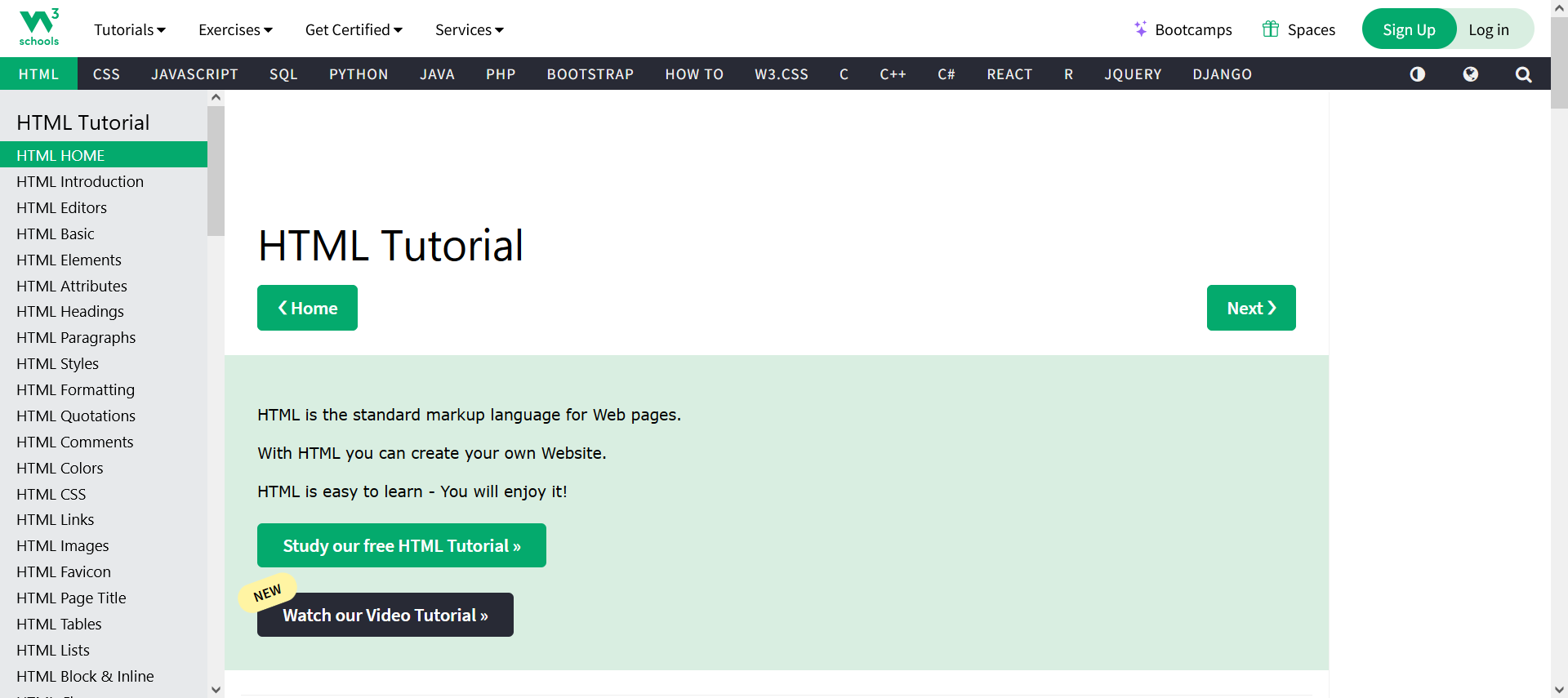The image size is (1568, 698).
Task: Select the REACT tab
Action: tap(1009, 73)
